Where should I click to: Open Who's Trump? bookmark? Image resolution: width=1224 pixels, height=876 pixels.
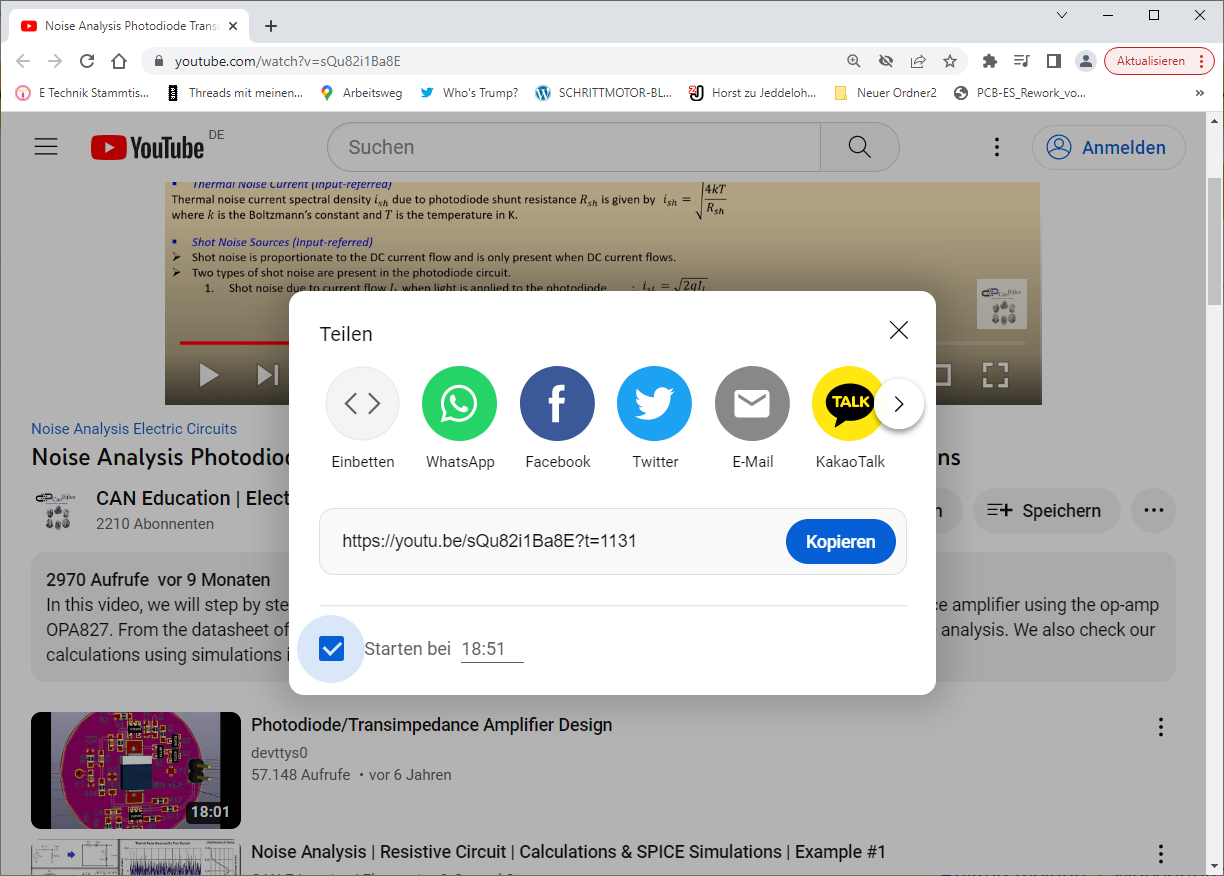pyautogui.click(x=468, y=93)
